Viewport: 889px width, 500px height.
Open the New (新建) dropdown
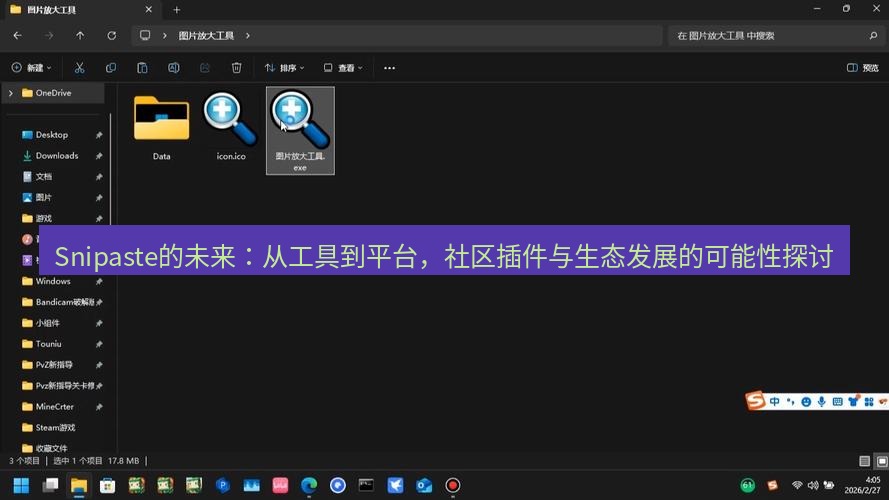click(31, 68)
